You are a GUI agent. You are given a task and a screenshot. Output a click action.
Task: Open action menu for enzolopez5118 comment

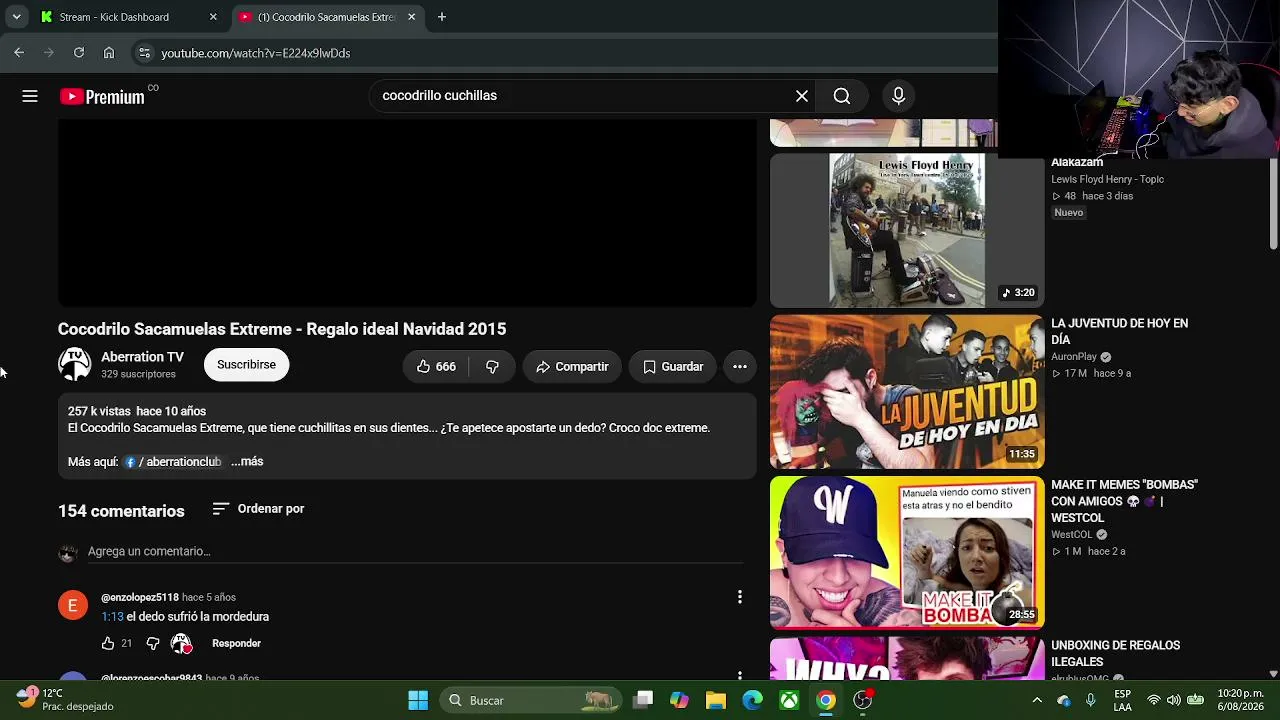click(740, 597)
